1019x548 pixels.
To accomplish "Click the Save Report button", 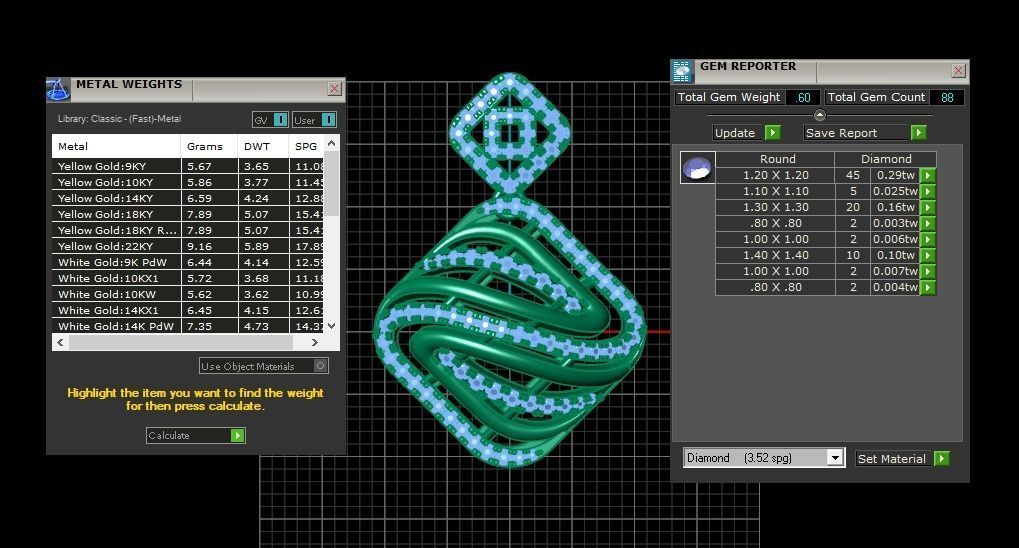I will tap(864, 133).
